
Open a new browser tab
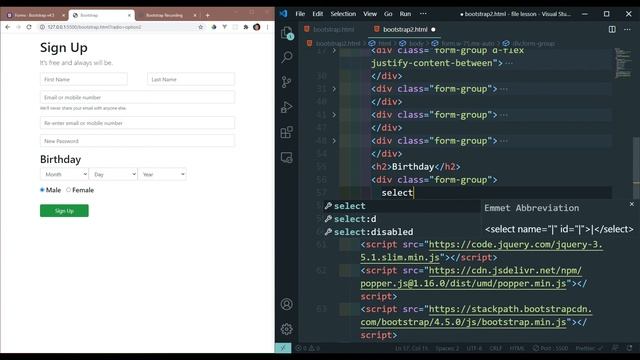coord(207,16)
